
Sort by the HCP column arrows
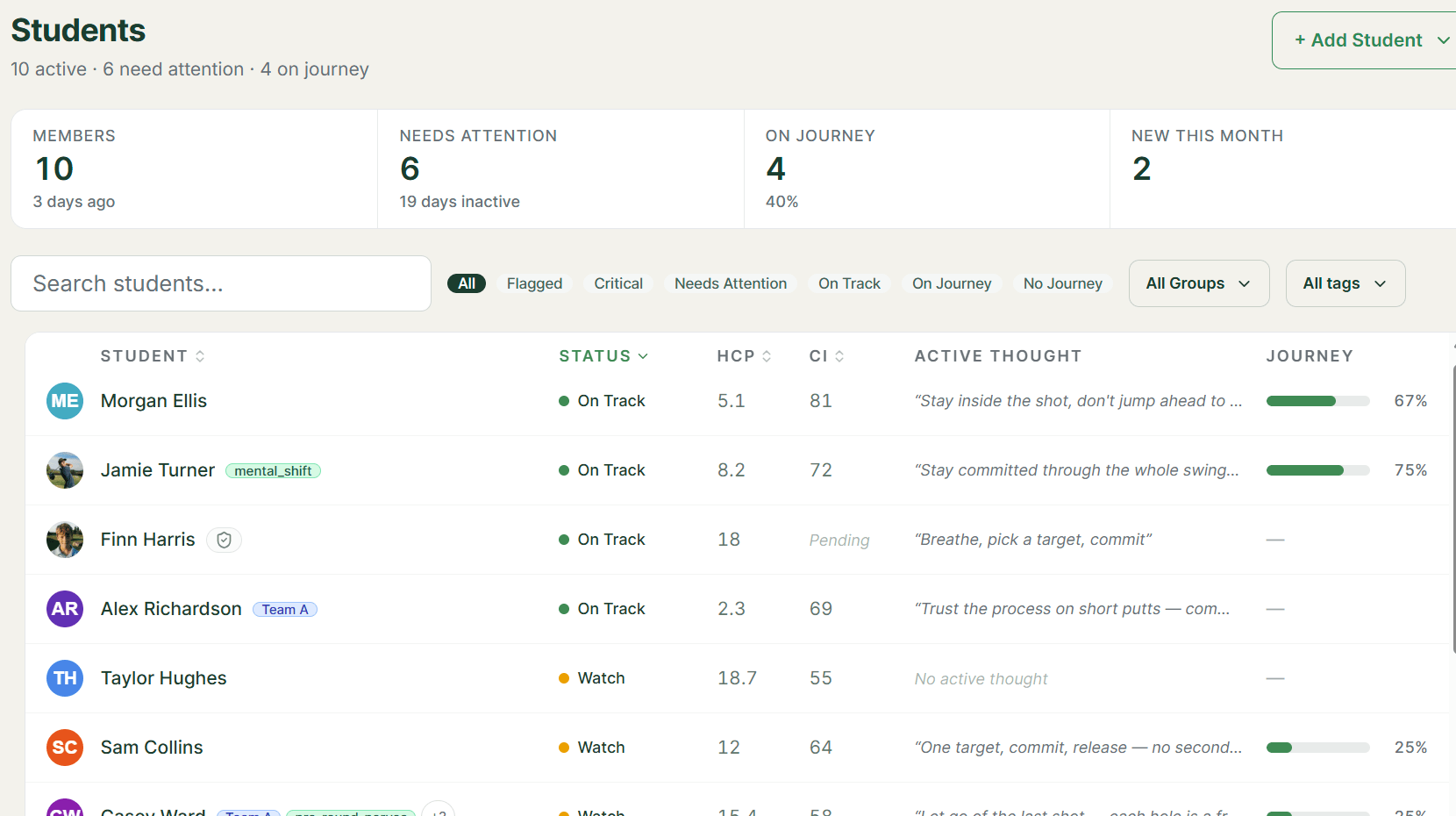pyautogui.click(x=767, y=356)
